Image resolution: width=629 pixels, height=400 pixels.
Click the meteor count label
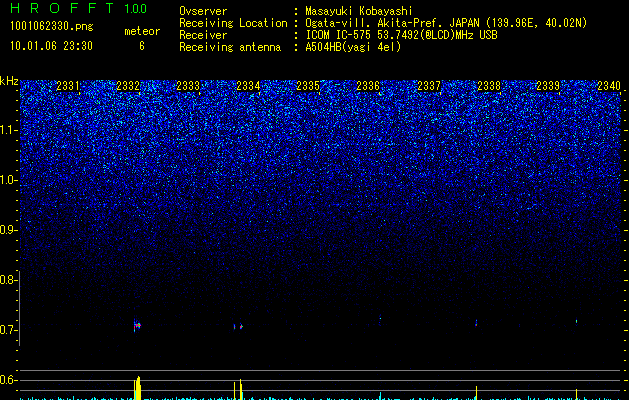pos(142,31)
